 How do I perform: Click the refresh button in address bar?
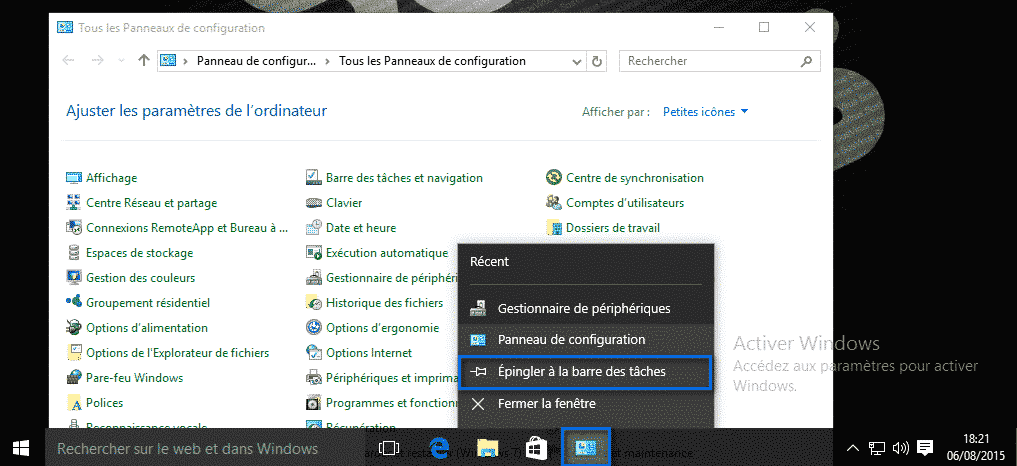598,61
